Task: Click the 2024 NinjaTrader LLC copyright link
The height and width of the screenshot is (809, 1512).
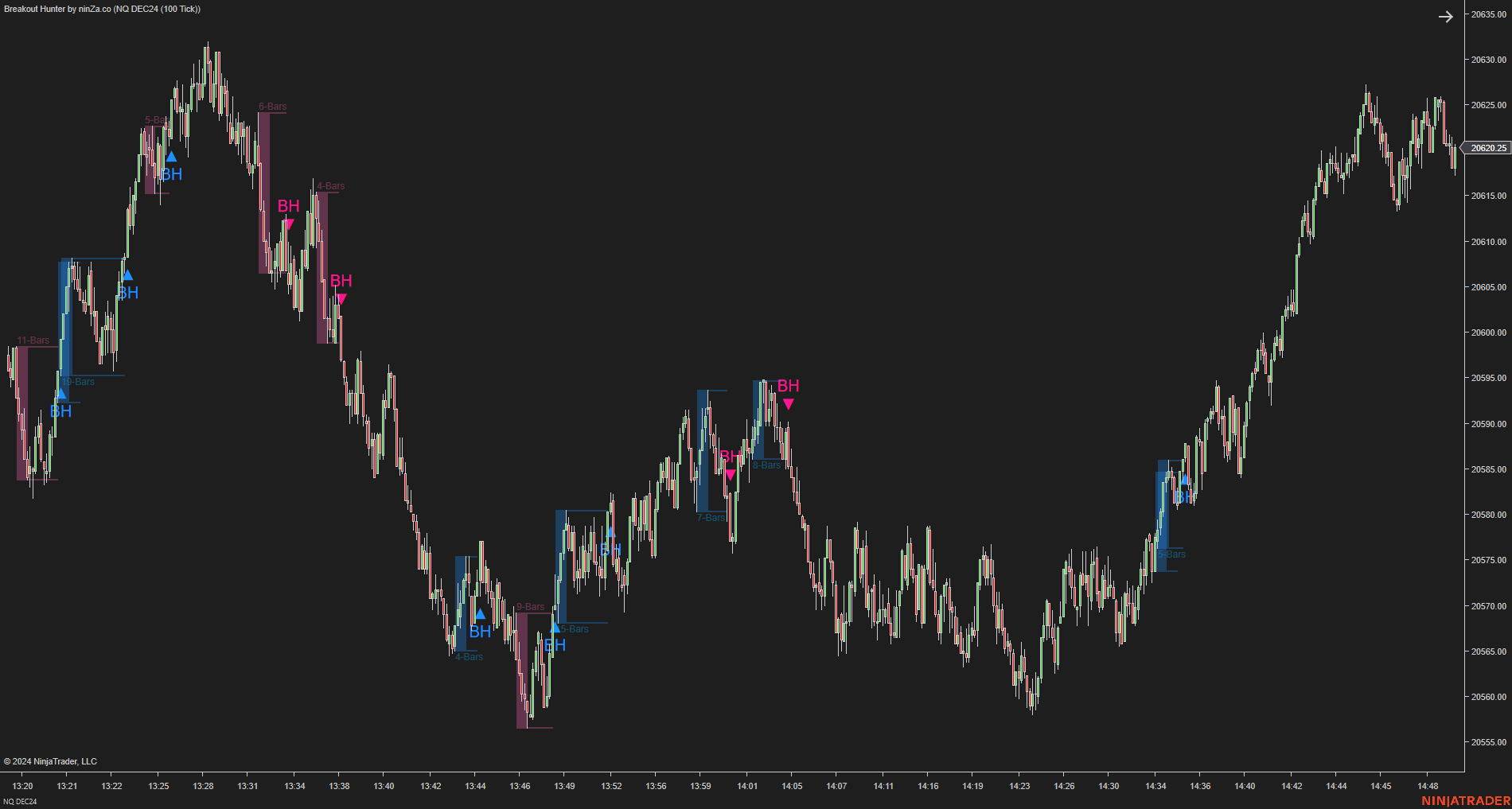Action: [x=50, y=761]
